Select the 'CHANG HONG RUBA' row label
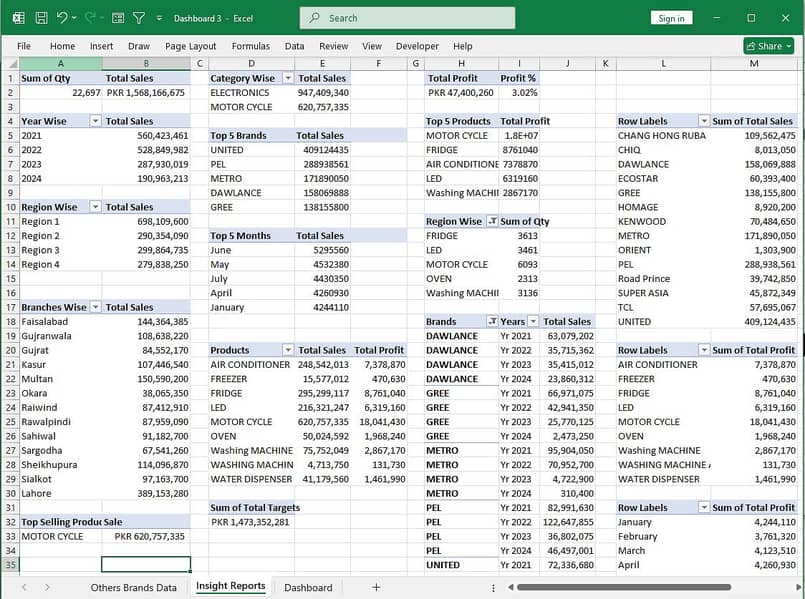The height and width of the screenshot is (599, 805). point(663,136)
